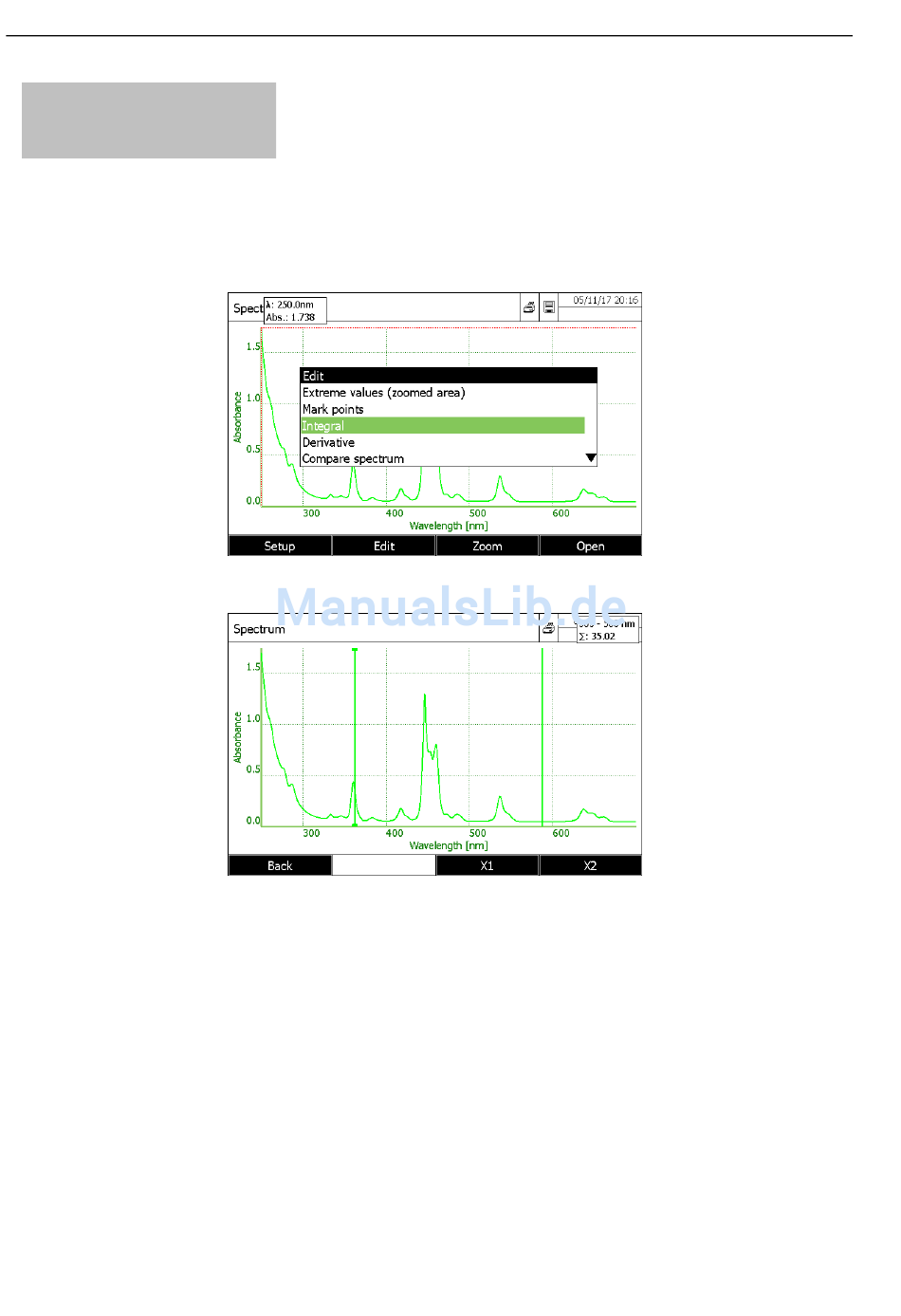The image size is (901, 1316).
Task: Click the integral result 'Σ: 35.02'
Action: [x=598, y=637]
